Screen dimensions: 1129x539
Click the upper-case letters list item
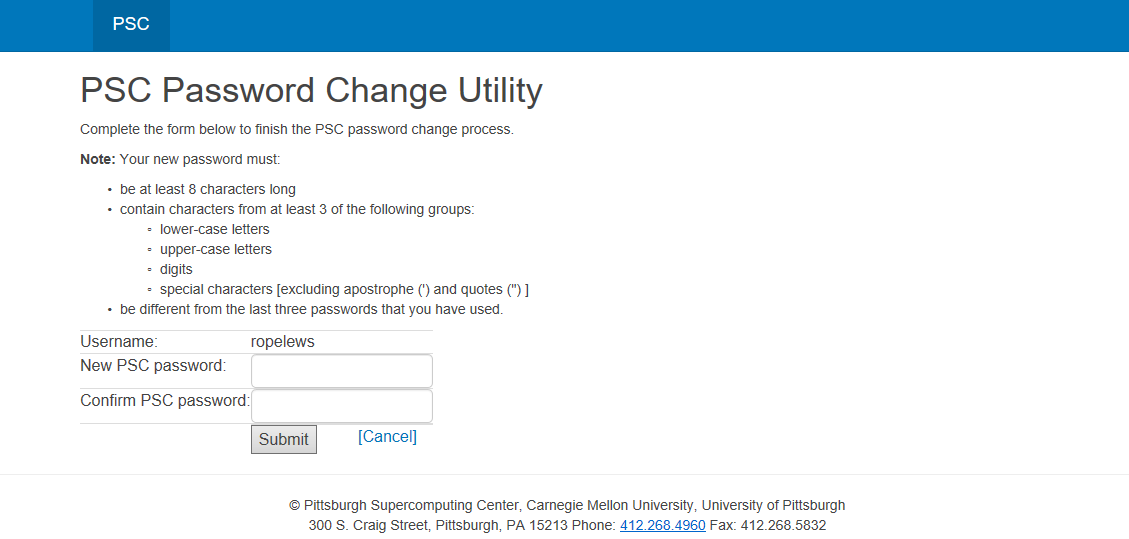(216, 250)
